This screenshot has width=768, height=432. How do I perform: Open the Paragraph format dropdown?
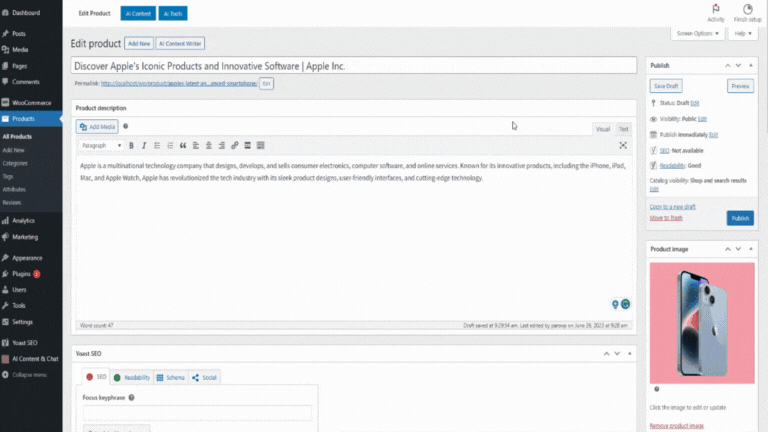tap(101, 145)
